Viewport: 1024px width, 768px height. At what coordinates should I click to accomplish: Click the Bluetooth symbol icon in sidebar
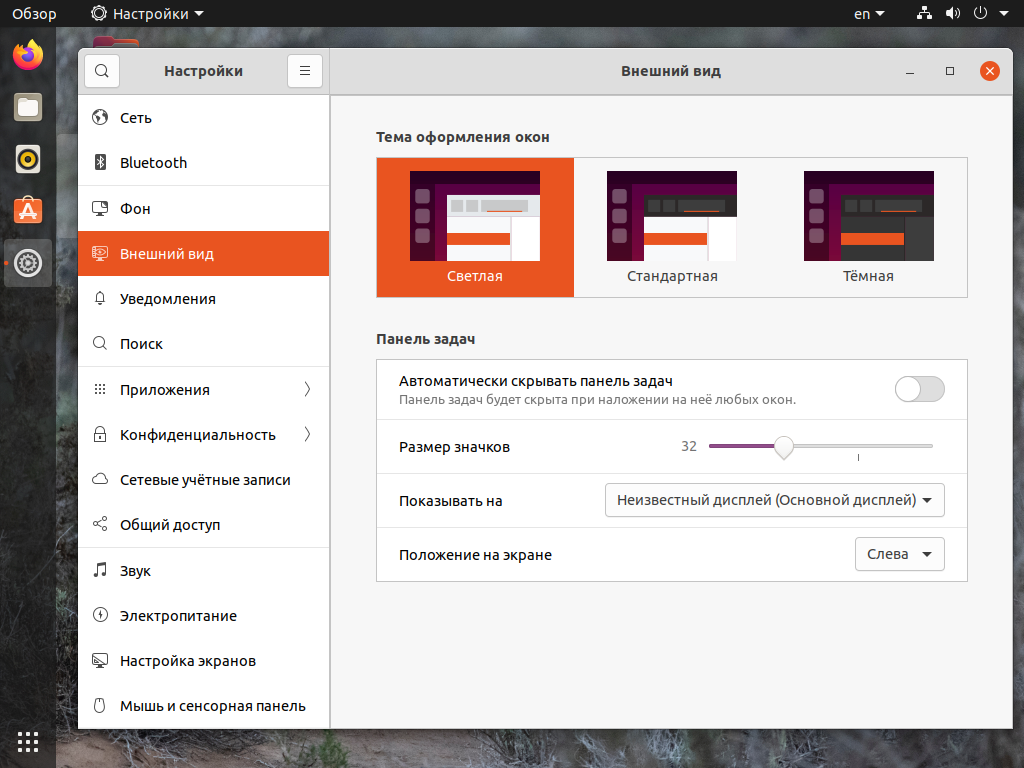coord(100,162)
